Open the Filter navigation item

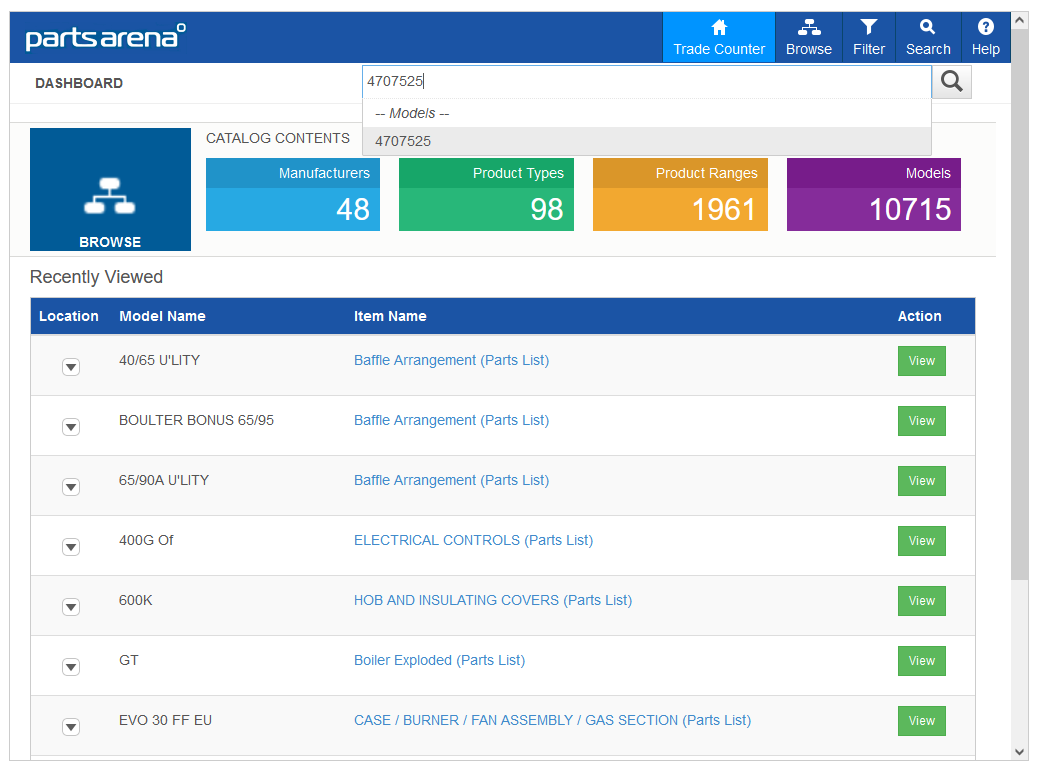coord(869,37)
